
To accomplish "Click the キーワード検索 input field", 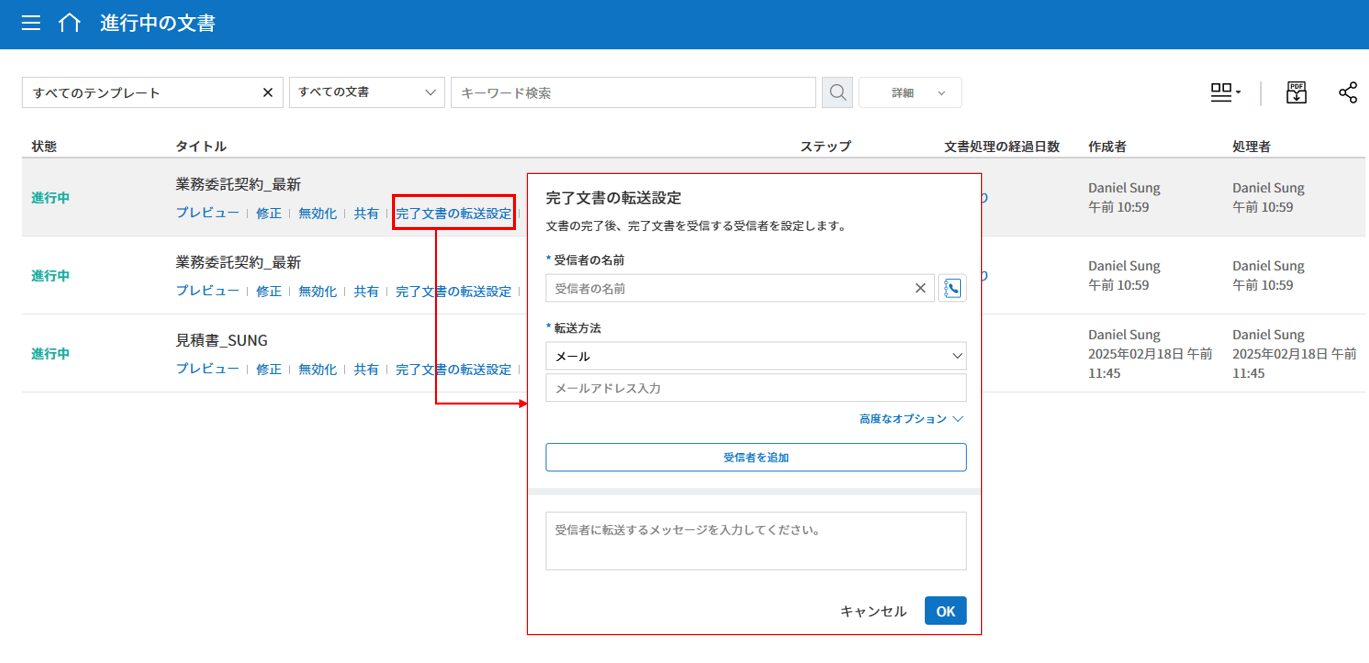I will click(x=633, y=93).
